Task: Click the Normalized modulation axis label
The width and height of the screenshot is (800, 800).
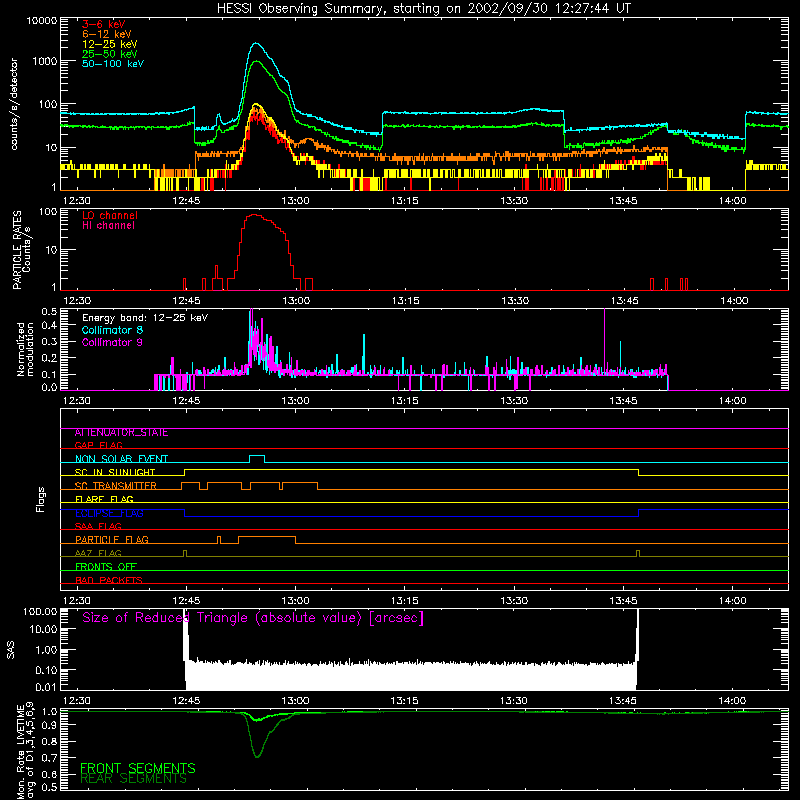Action: (25, 349)
